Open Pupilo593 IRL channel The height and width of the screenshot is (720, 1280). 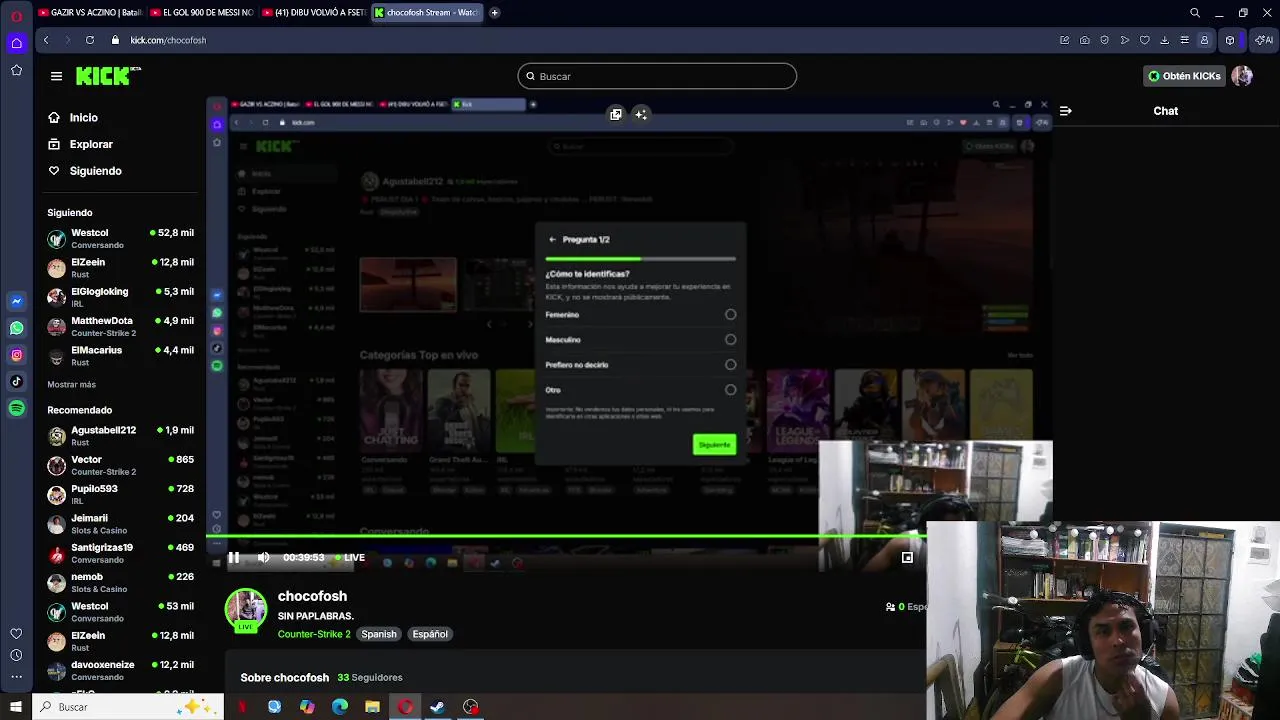tap(121, 494)
